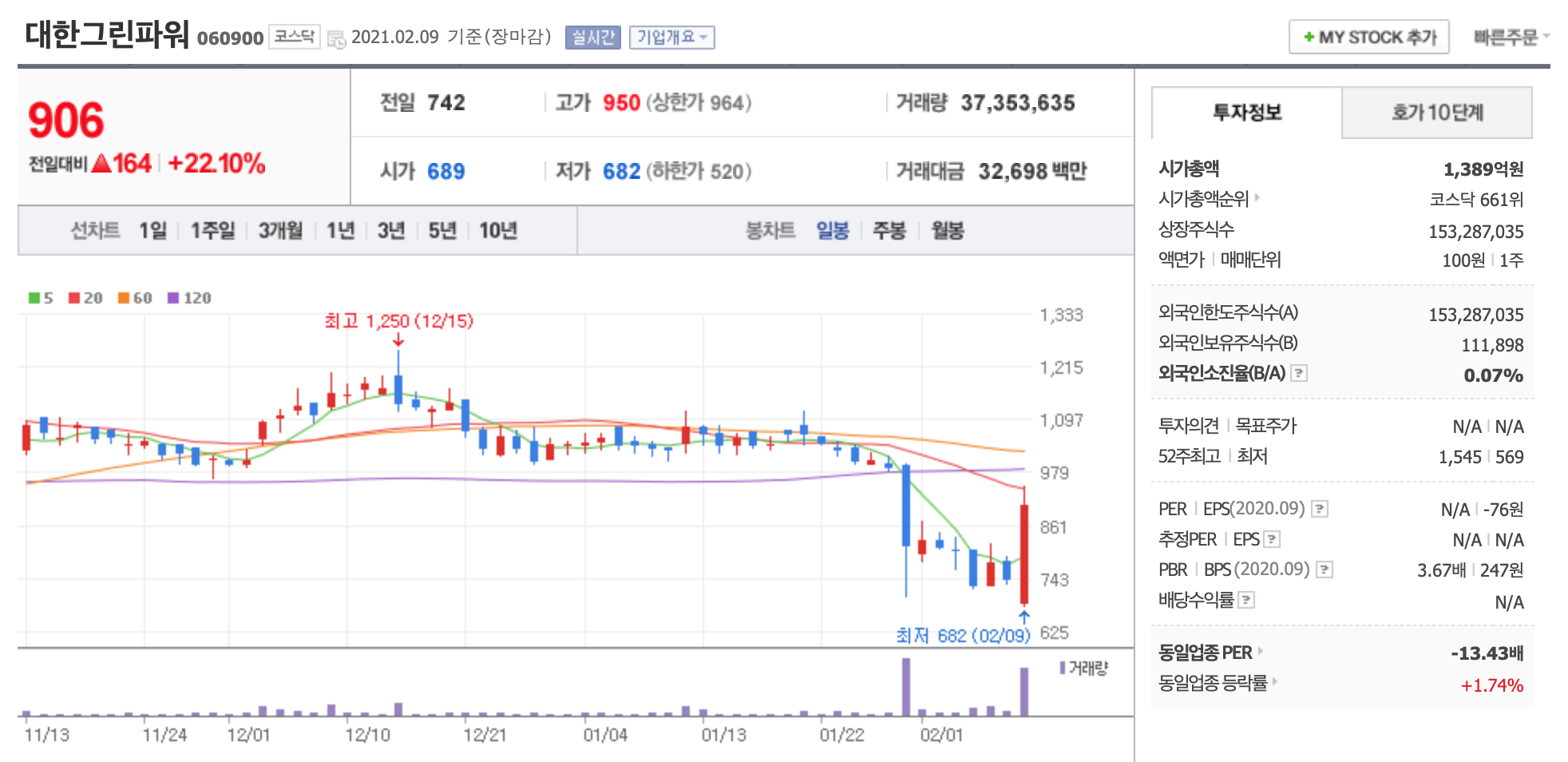Click the green 5-day moving average legend
The height and width of the screenshot is (762, 1568).
[41, 298]
